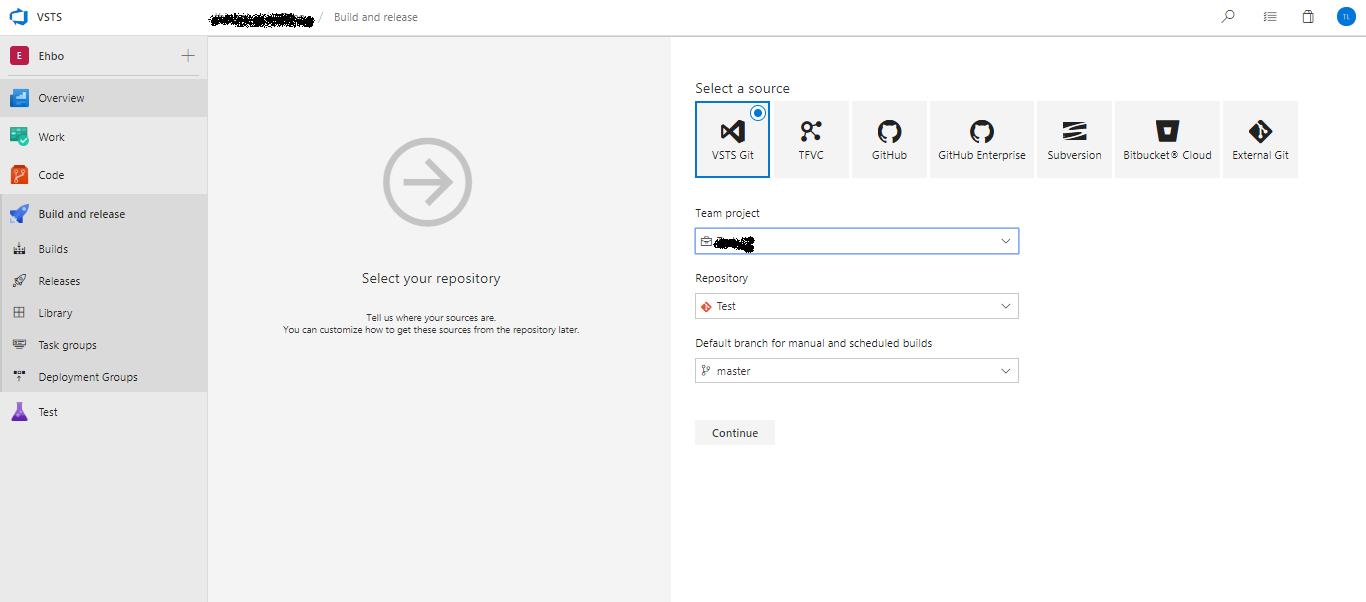Click the plus icon next to Ehbo
The width and height of the screenshot is (1366, 602).
(188, 56)
